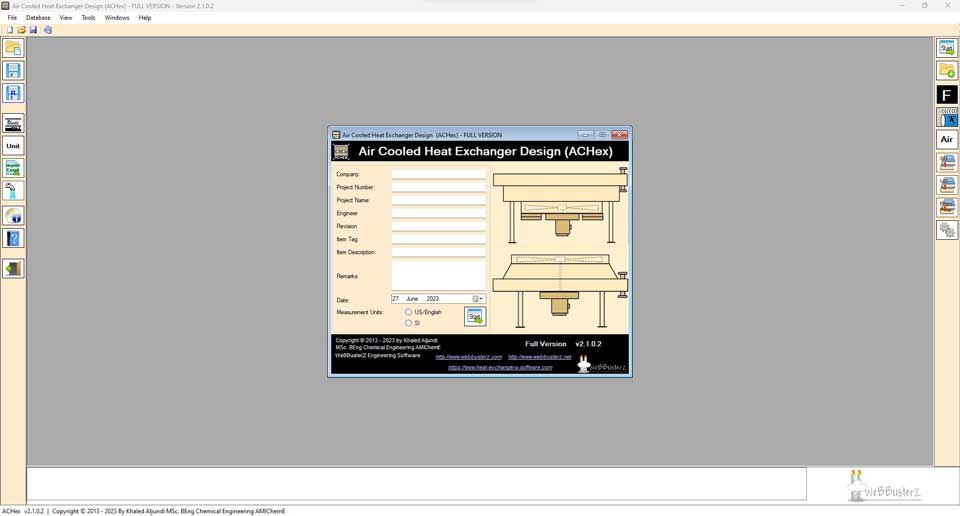Click the Remarks text area

coord(438,275)
